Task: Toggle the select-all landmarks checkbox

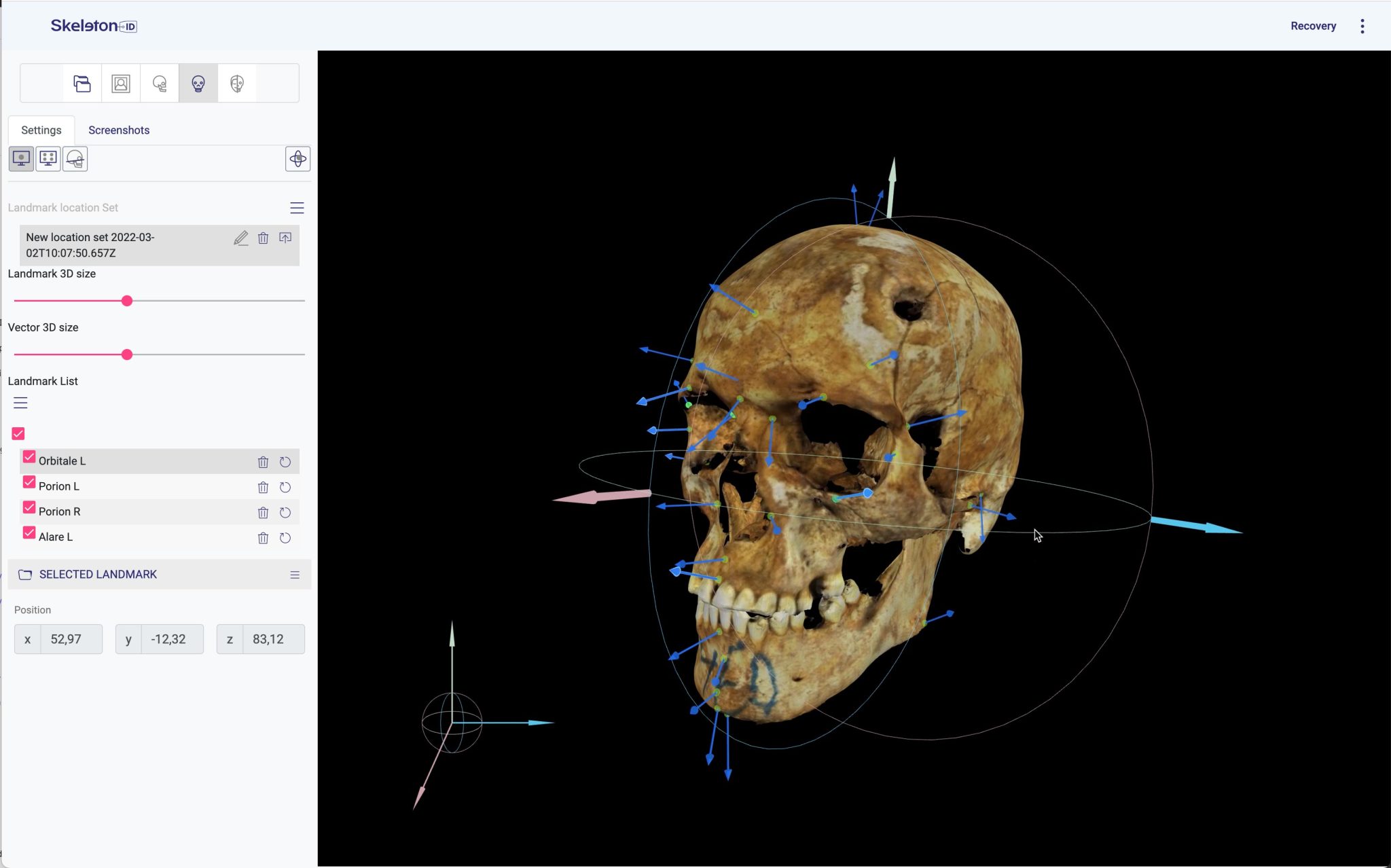Action: [x=18, y=433]
